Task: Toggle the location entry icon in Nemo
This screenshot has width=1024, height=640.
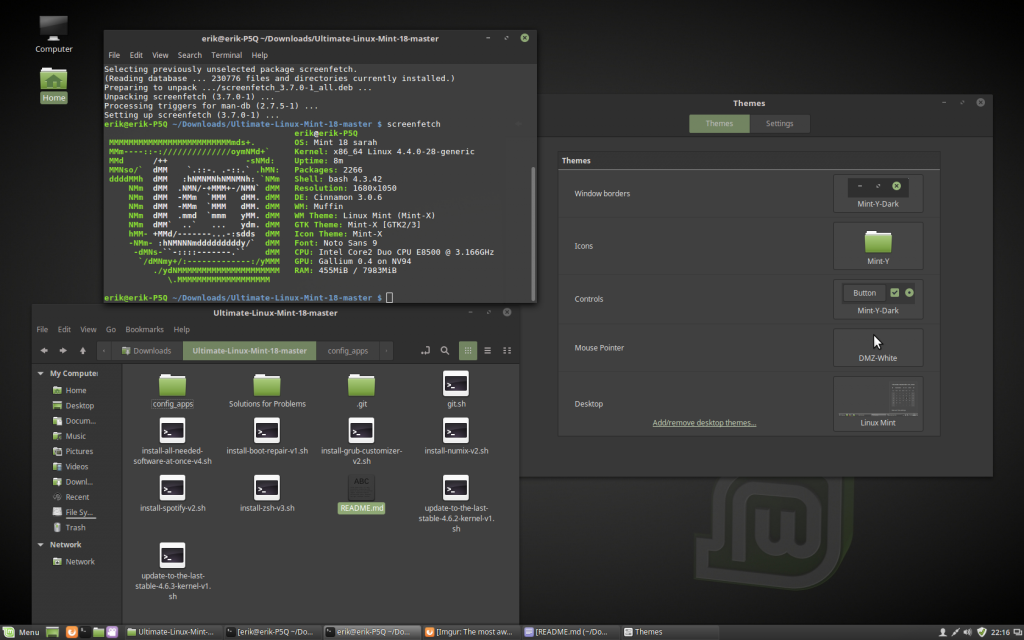Action: tap(425, 350)
